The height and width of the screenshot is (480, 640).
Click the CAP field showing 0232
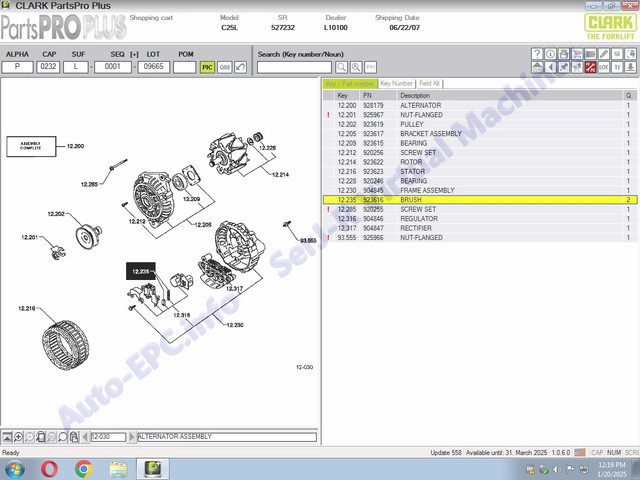[48, 67]
